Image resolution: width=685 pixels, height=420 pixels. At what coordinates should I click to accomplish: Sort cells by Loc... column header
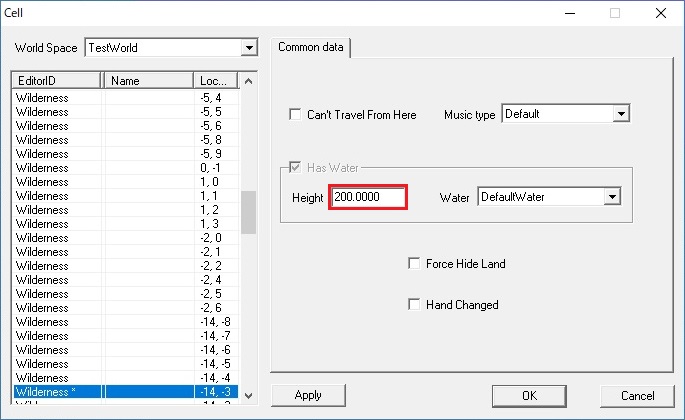(x=216, y=81)
